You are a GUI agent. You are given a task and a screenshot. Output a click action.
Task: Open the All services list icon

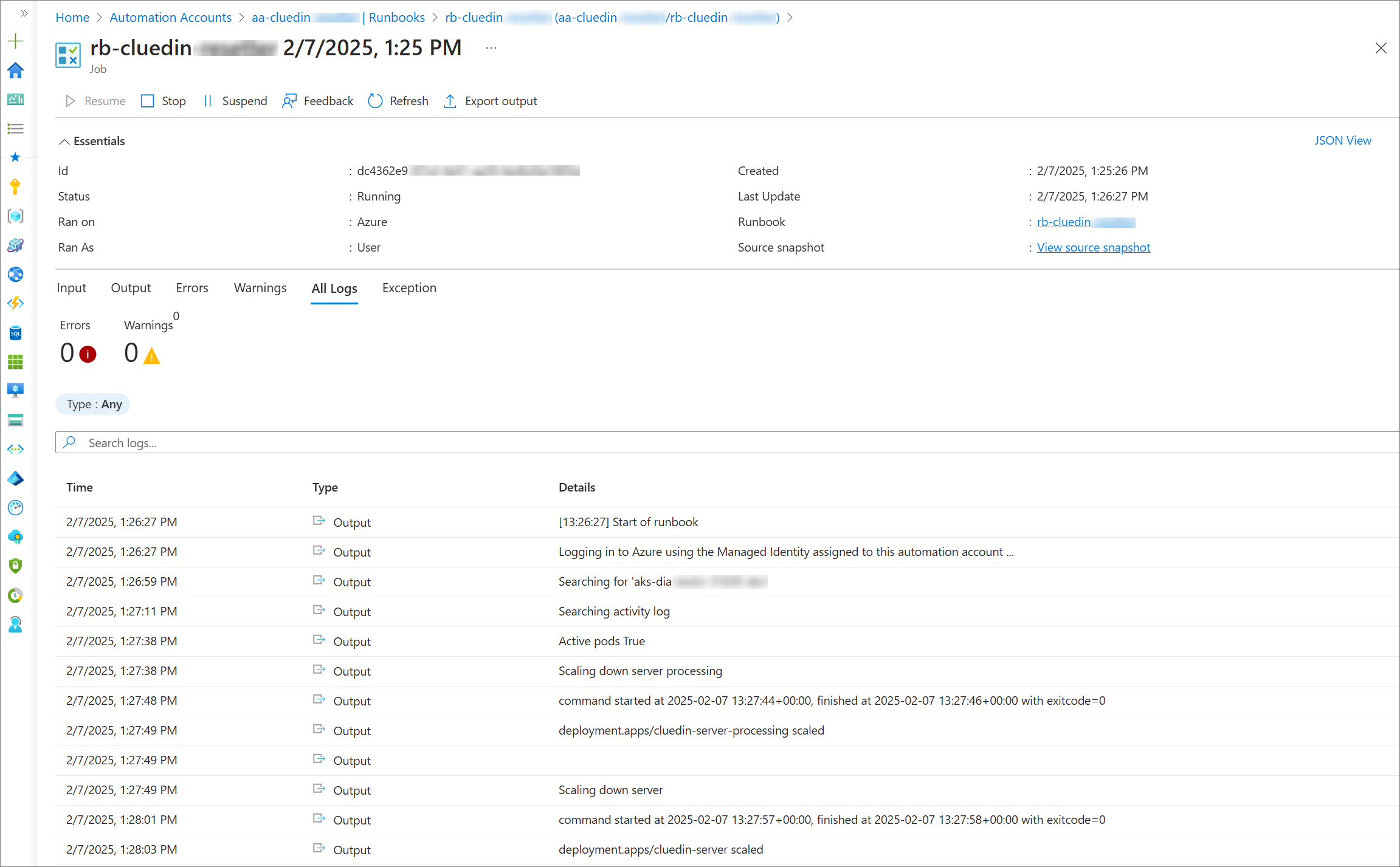15,129
